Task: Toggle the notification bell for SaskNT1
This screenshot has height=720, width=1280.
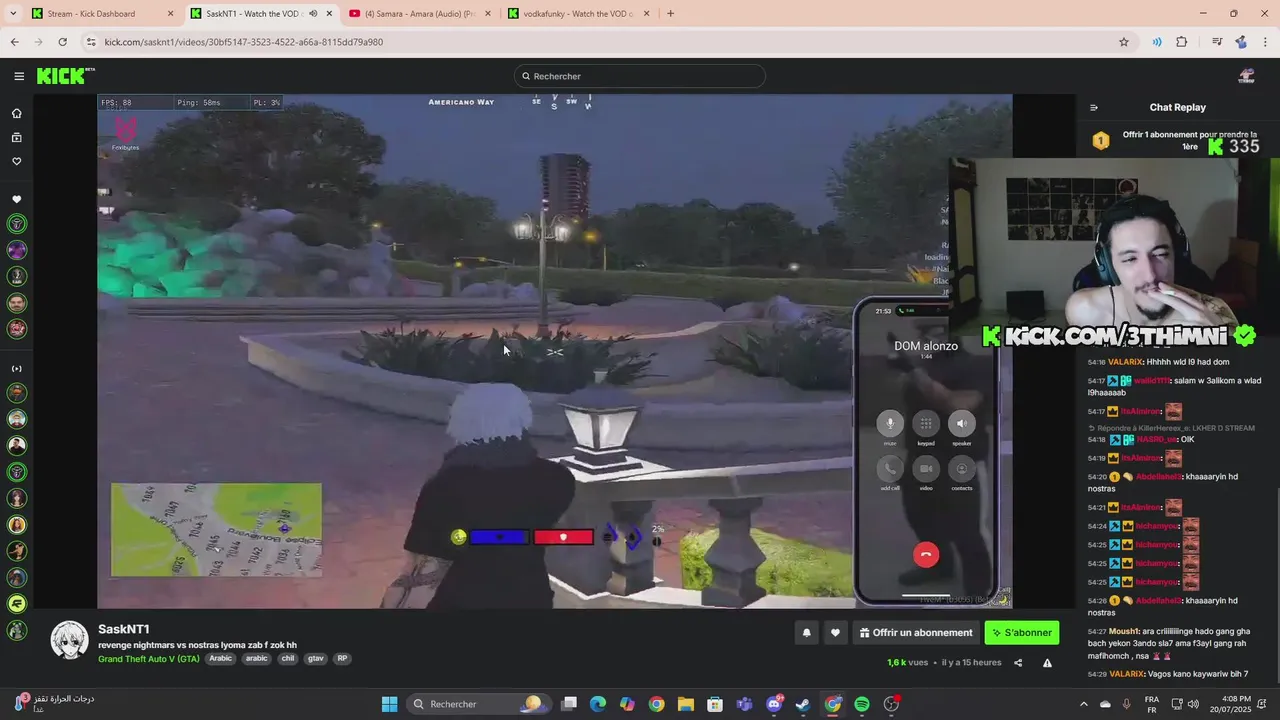Action: coord(806,633)
